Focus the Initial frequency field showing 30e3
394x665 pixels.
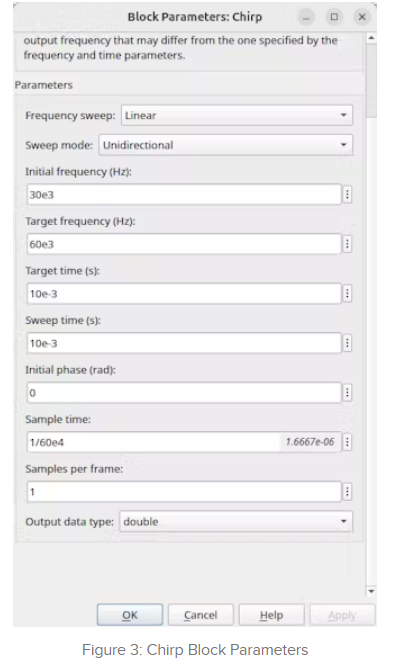[x=184, y=195]
